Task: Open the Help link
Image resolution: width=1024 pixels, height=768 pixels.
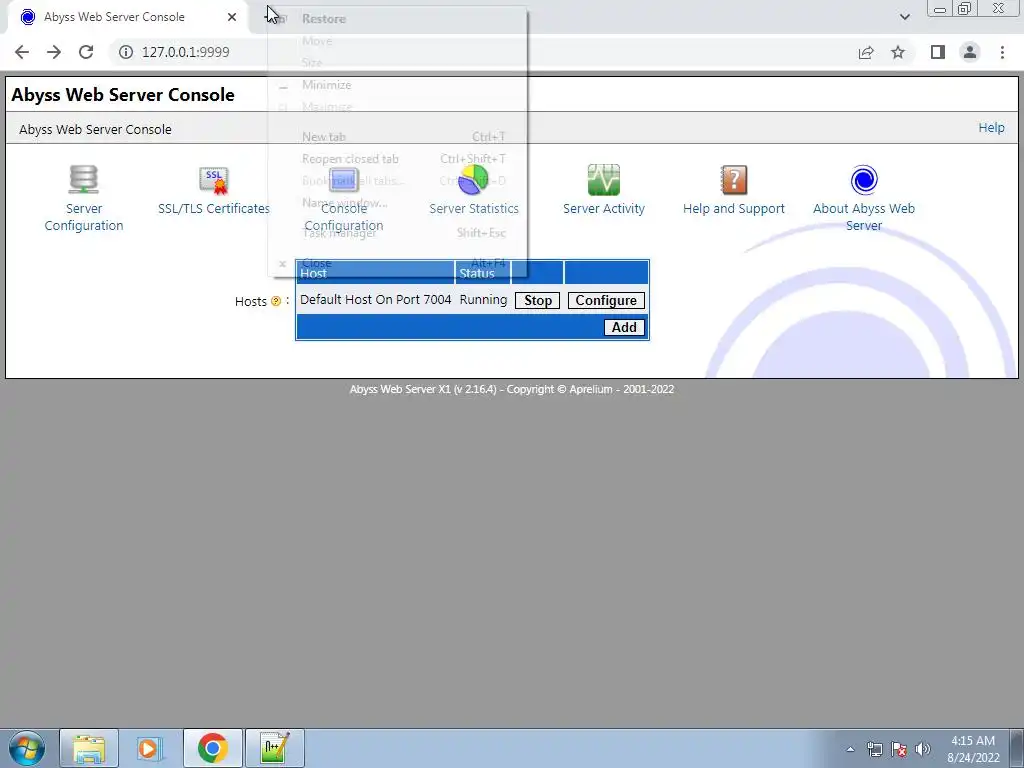Action: [991, 128]
